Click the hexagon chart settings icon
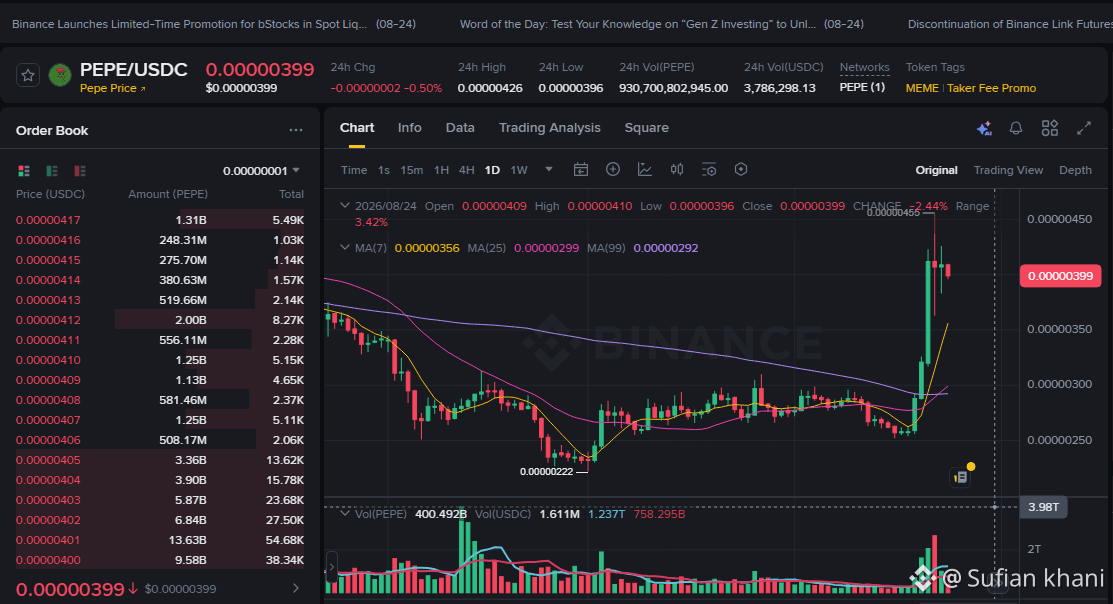 (741, 169)
